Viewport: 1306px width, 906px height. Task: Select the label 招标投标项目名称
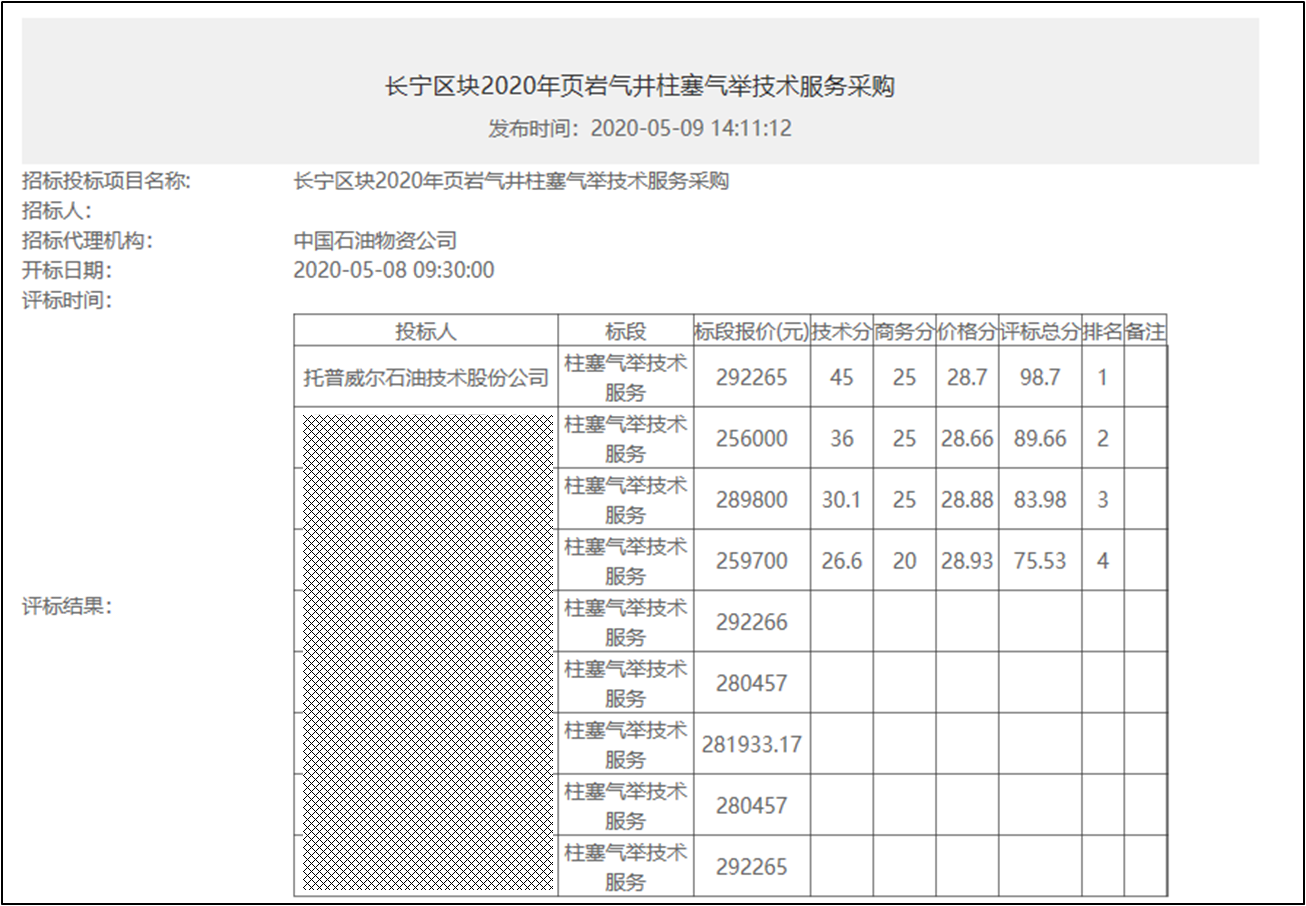pos(106,182)
